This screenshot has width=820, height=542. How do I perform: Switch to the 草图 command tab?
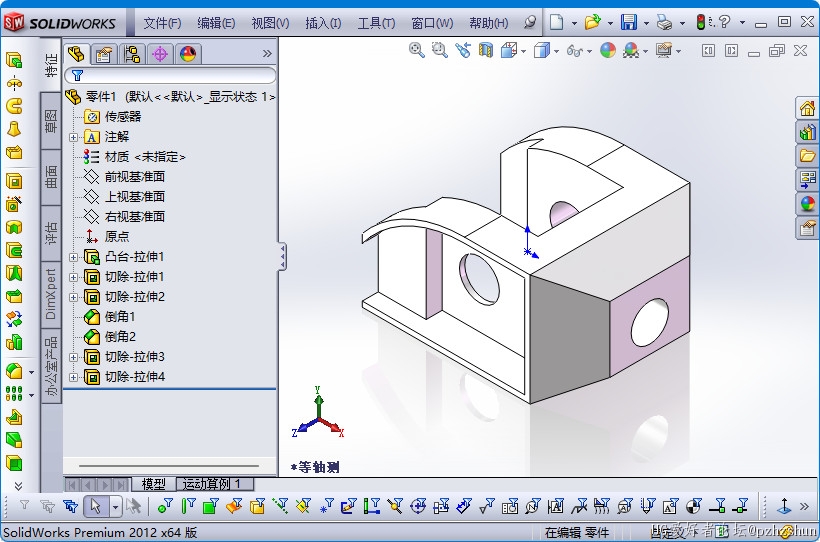coord(51,121)
